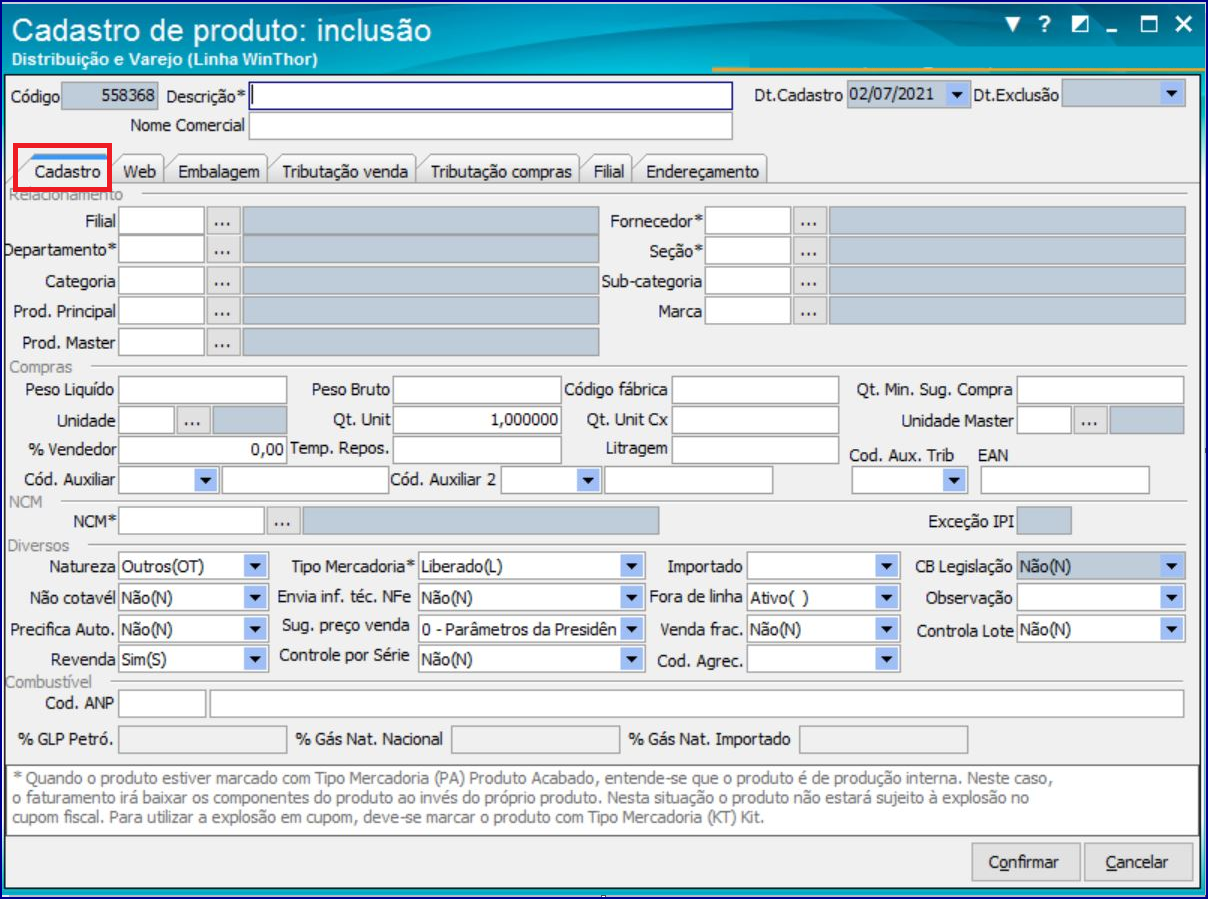Expand the Cod. Agrec. dropdown
This screenshot has height=899, width=1208.
pyautogui.click(x=886, y=660)
